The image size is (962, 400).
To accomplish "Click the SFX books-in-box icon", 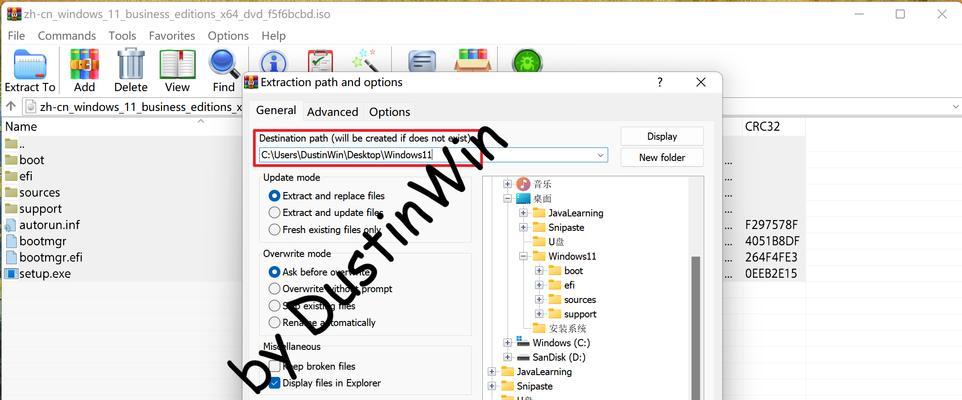I will pos(473,61).
